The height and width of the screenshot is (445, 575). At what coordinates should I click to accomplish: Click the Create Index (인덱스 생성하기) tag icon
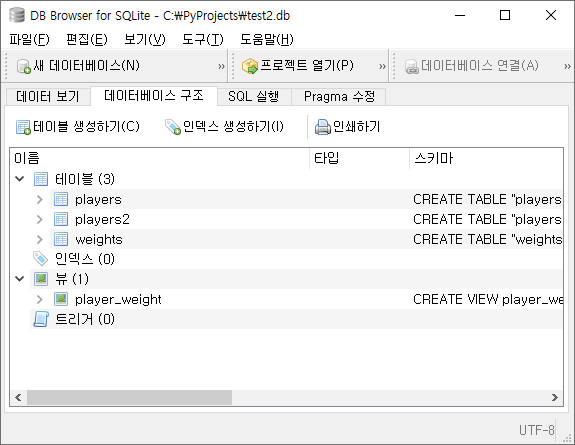click(173, 127)
